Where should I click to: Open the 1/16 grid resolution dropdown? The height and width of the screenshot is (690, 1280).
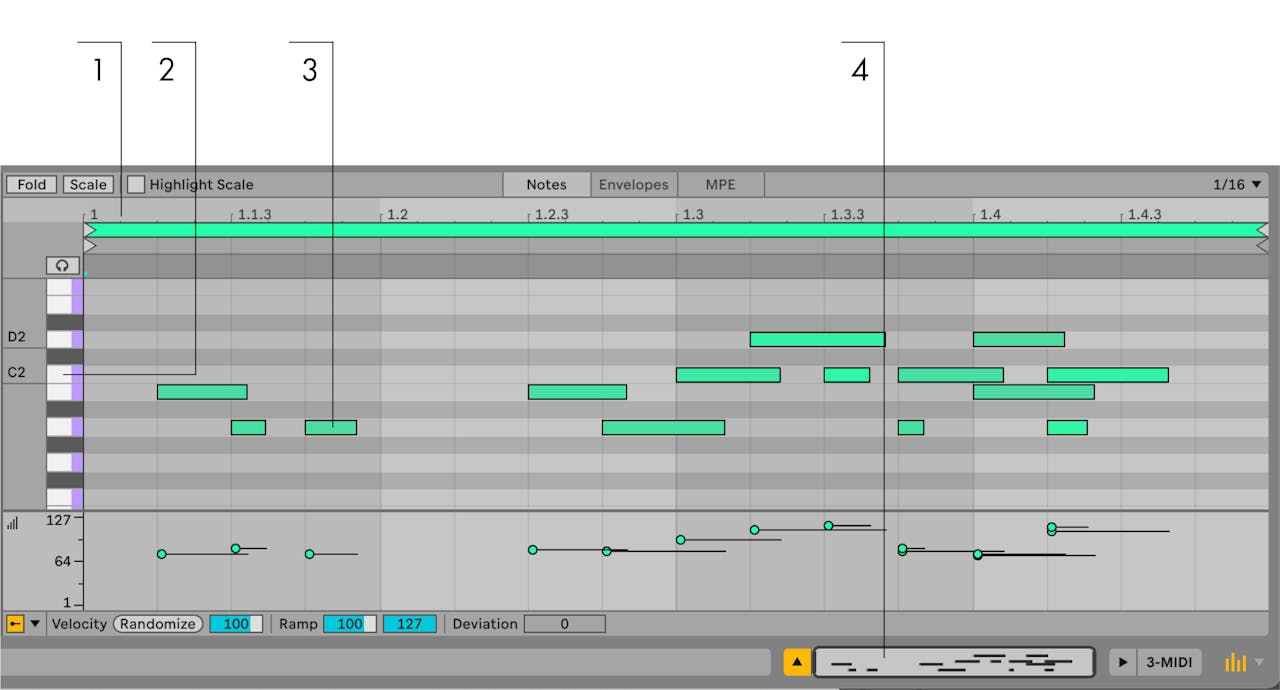[x=1235, y=184]
